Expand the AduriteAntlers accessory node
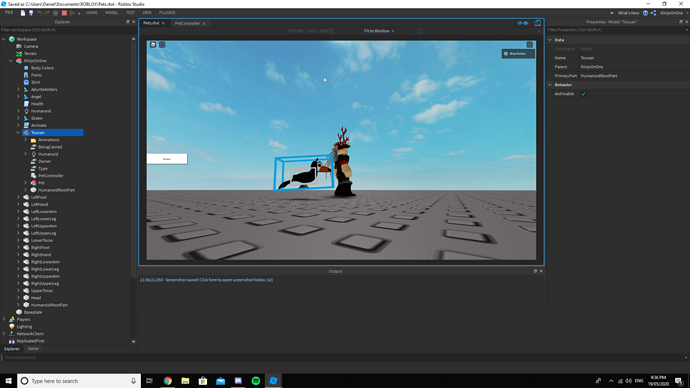The image size is (690, 388). pyautogui.click(x=18, y=89)
